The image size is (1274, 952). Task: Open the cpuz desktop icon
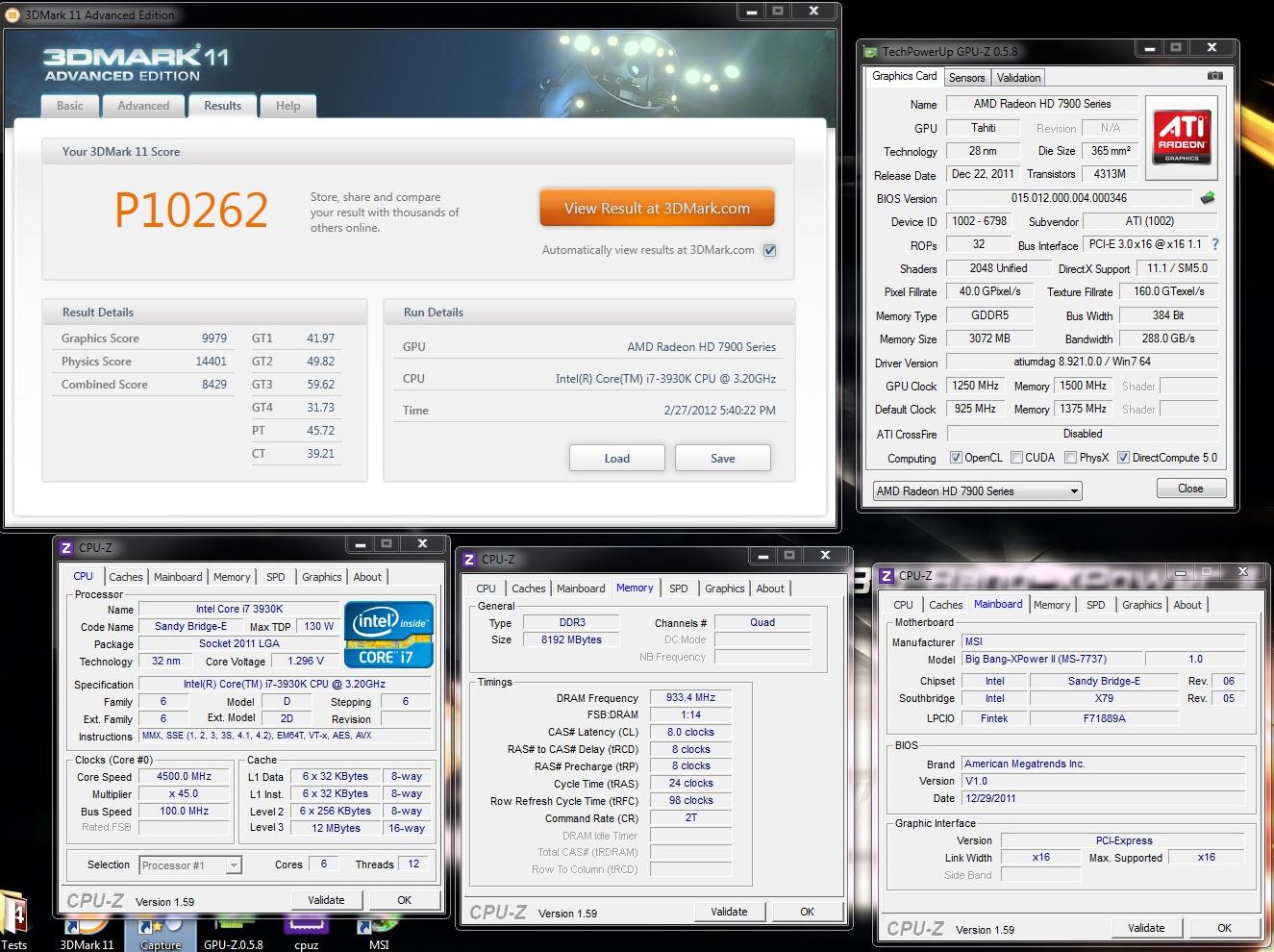tap(306, 931)
